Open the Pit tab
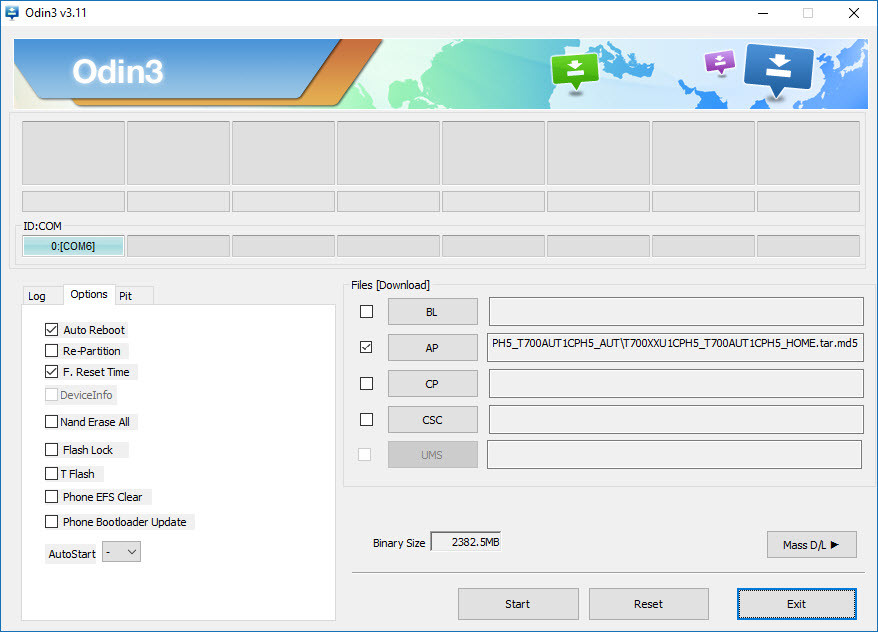Screen dimensions: 878x632 (126, 296)
